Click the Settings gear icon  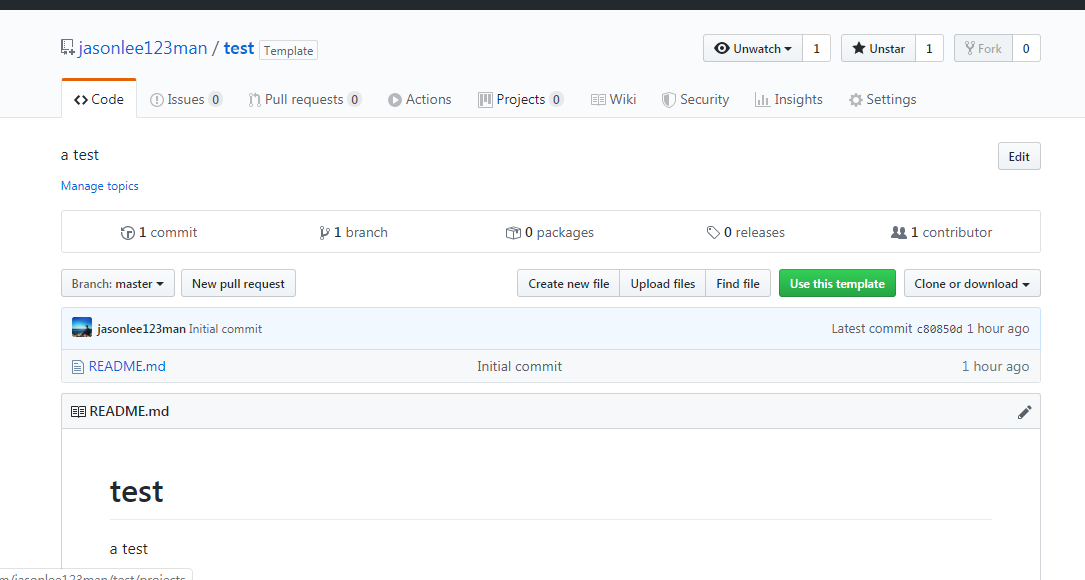[x=856, y=100]
